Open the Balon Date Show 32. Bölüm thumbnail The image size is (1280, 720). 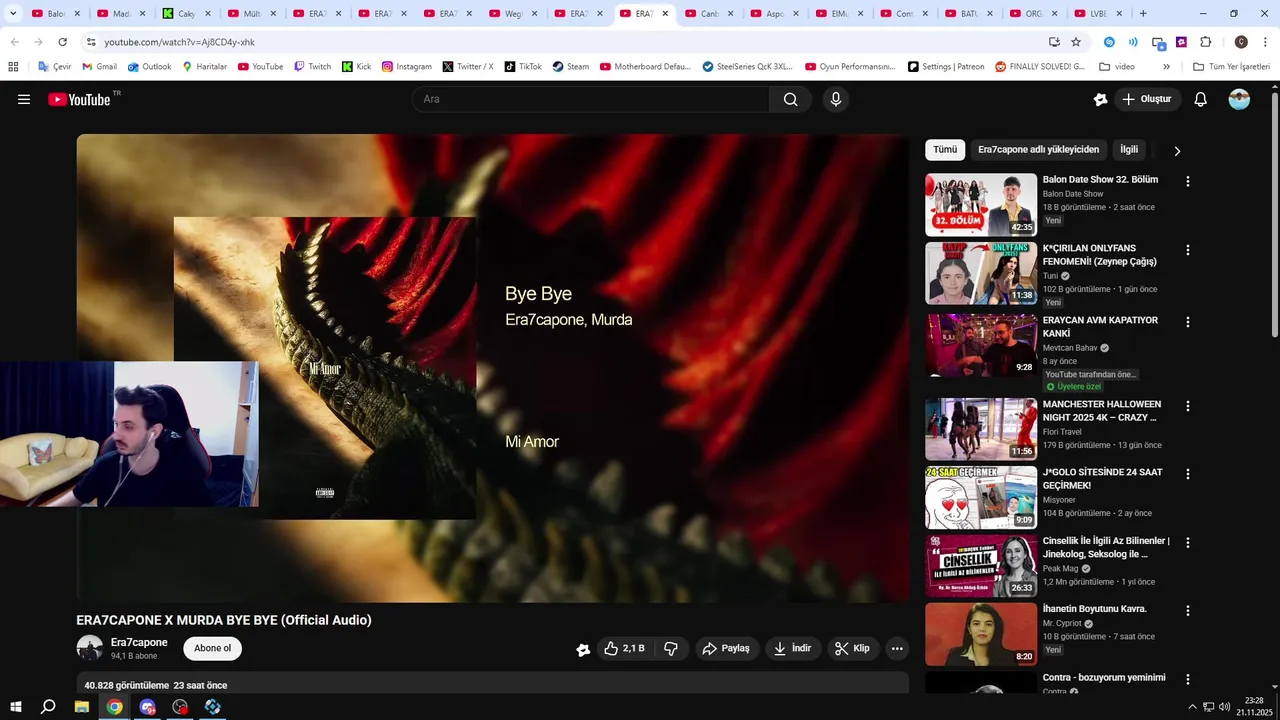(981, 205)
